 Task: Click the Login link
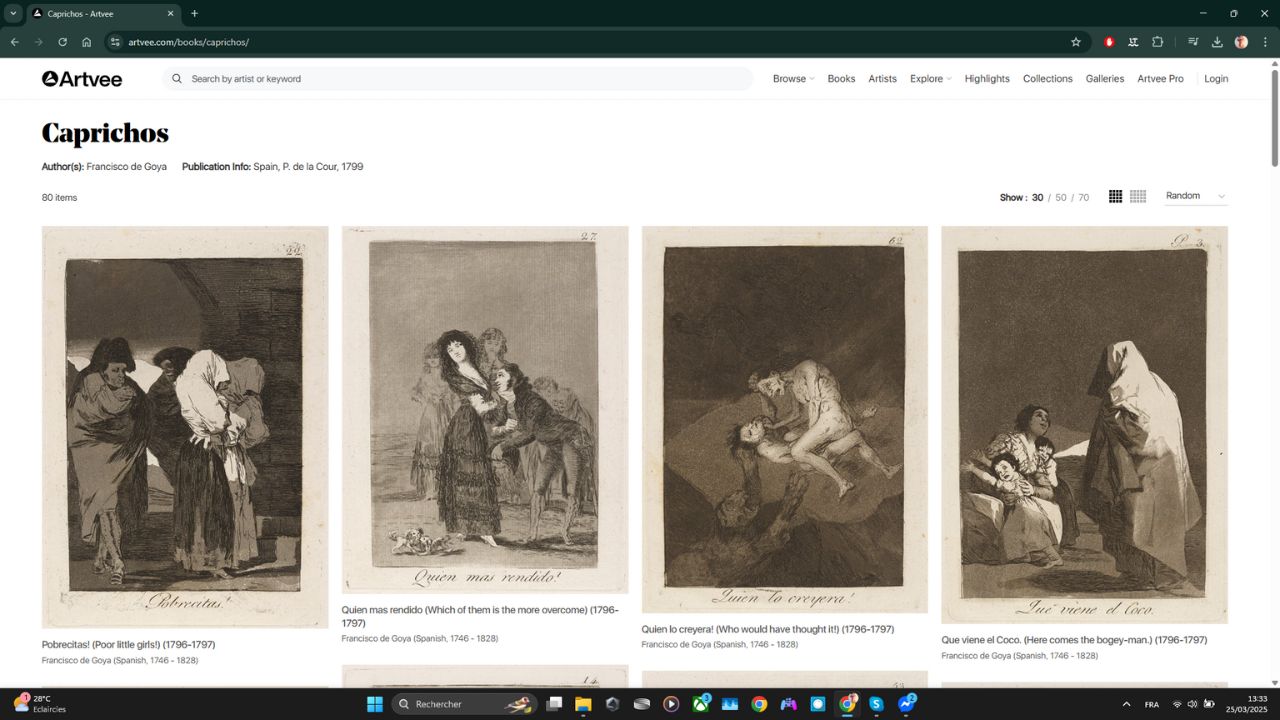point(1216,78)
